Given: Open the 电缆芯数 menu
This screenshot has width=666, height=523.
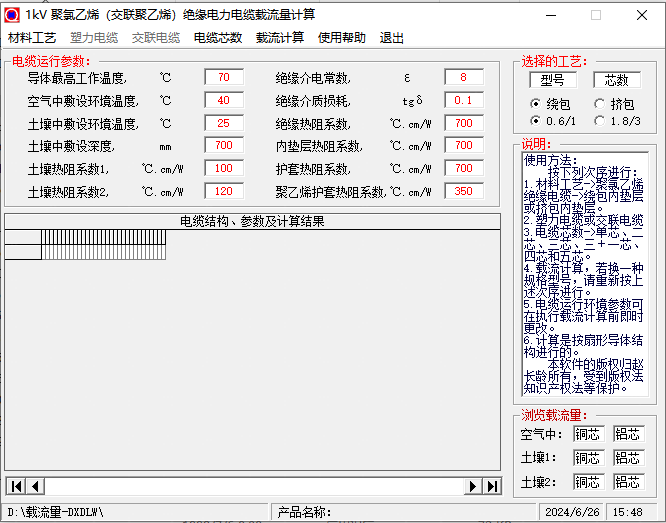Looking at the screenshot, I should click(218, 38).
